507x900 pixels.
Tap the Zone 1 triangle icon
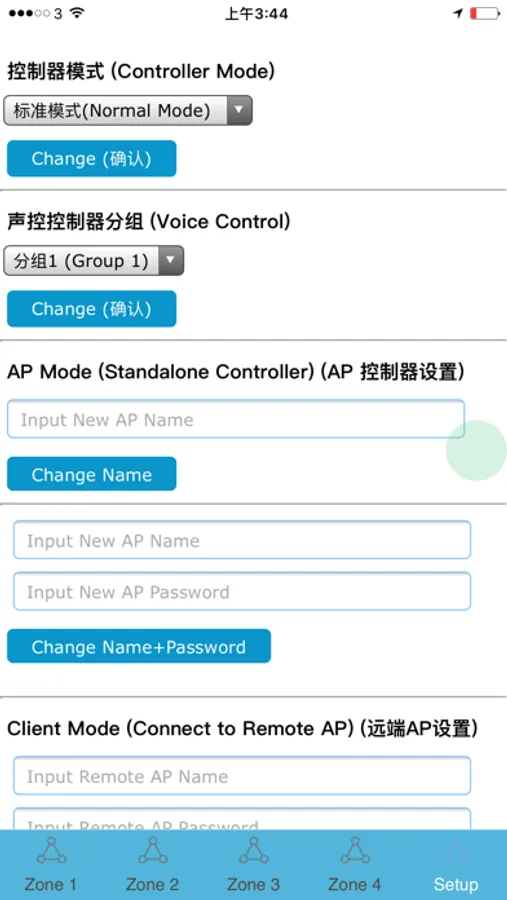(x=51, y=851)
